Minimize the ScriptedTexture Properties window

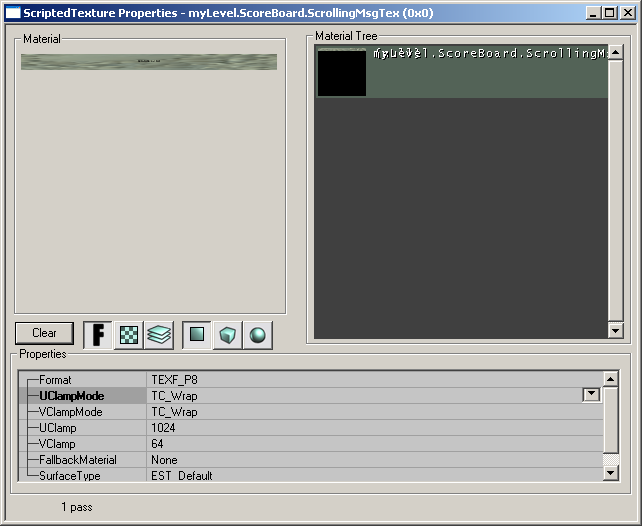pyautogui.click(x=593, y=13)
